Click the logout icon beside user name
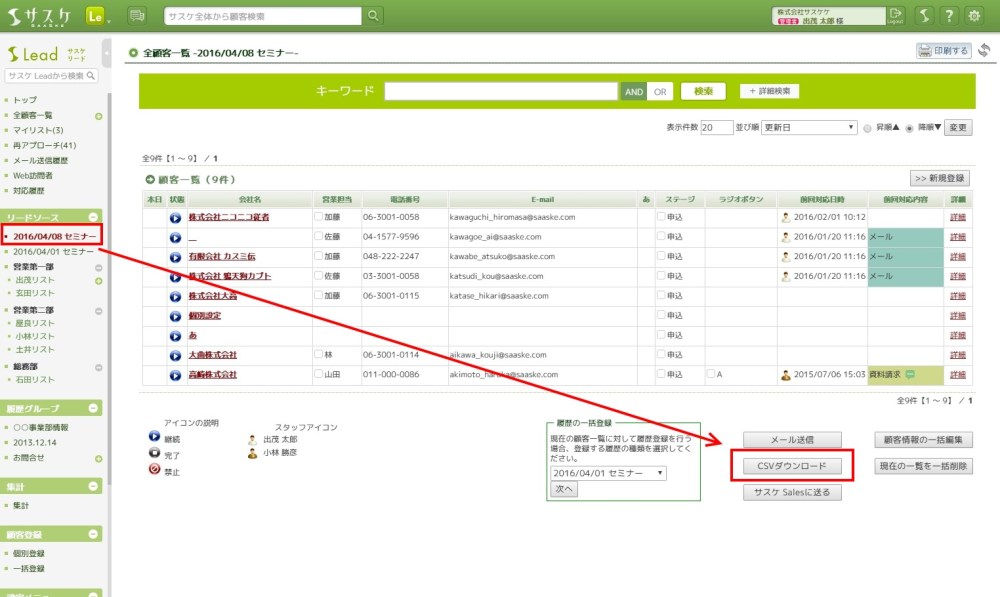The width and height of the screenshot is (1000, 597). [x=894, y=15]
